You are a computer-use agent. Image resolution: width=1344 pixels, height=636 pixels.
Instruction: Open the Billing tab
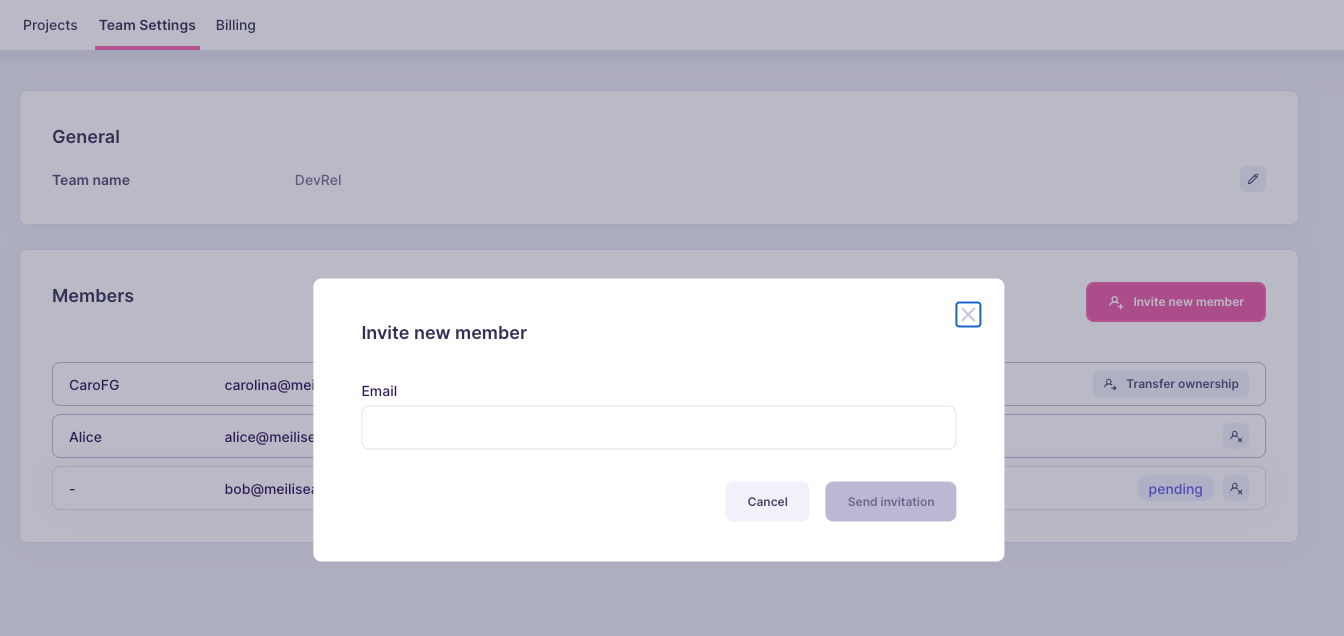point(236,25)
